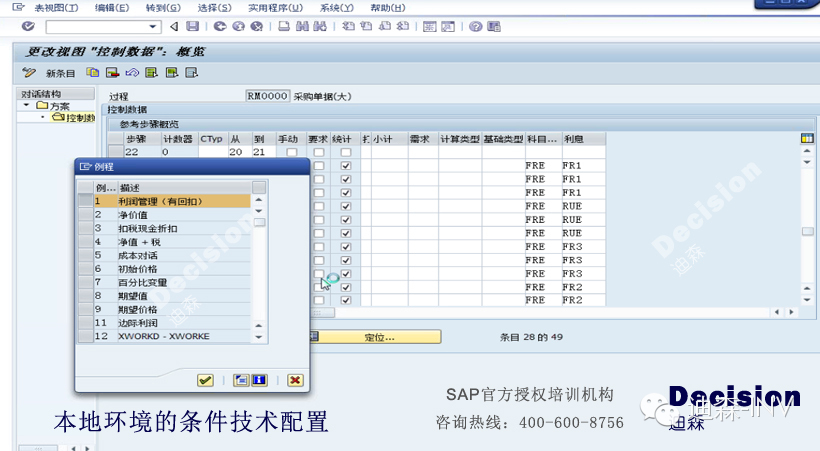Click main table horizontal scroll-left arrow
The width and height of the screenshot is (820, 451).
click(777, 312)
